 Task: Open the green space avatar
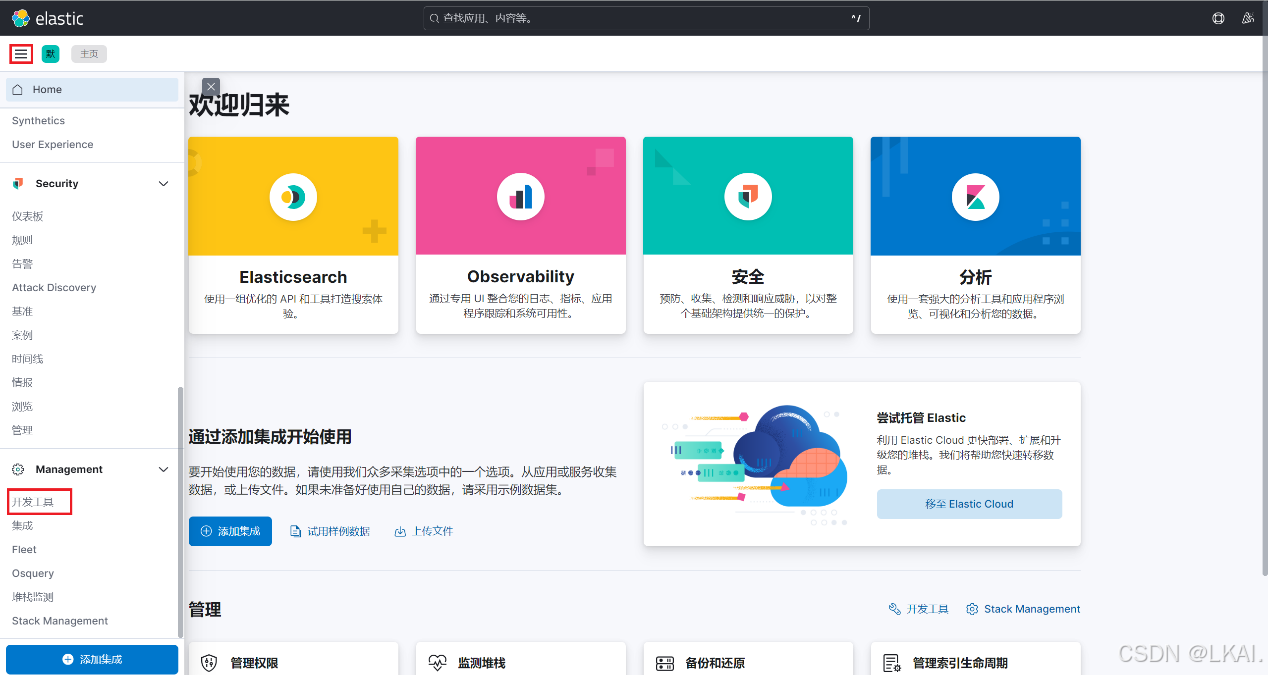pos(50,54)
